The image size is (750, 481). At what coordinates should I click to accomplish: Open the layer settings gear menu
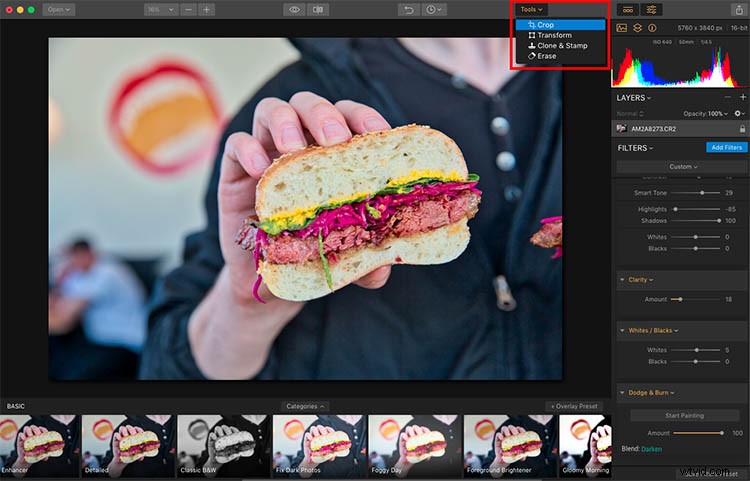[739, 114]
